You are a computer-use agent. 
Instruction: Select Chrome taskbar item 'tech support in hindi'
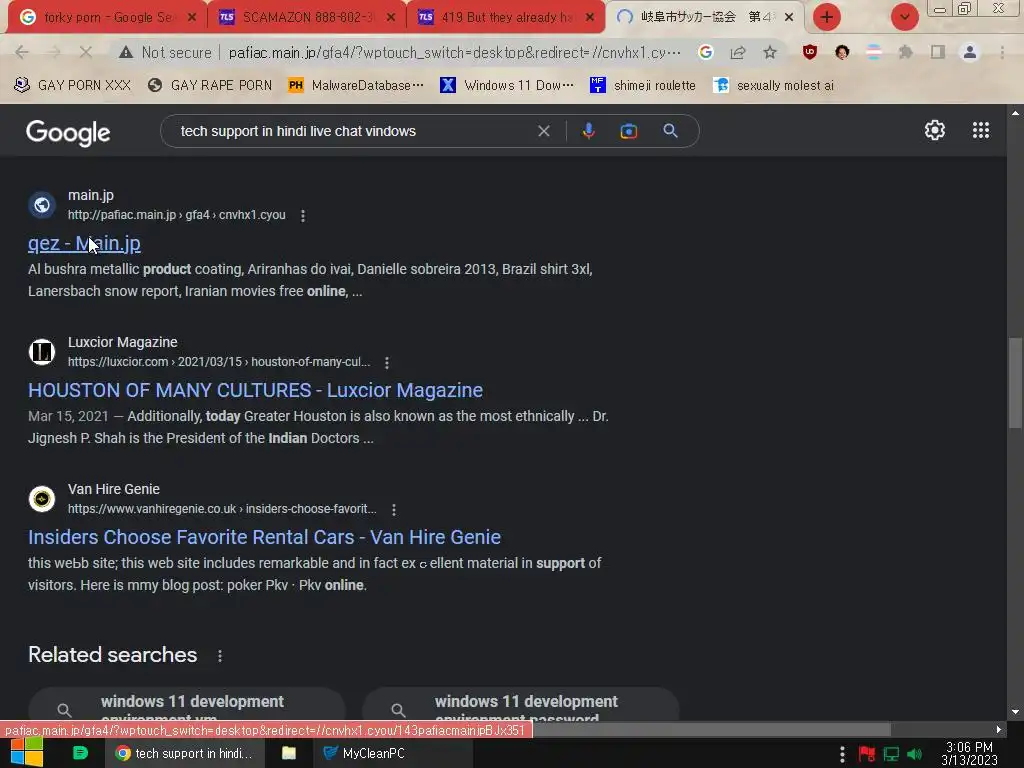pos(185,753)
